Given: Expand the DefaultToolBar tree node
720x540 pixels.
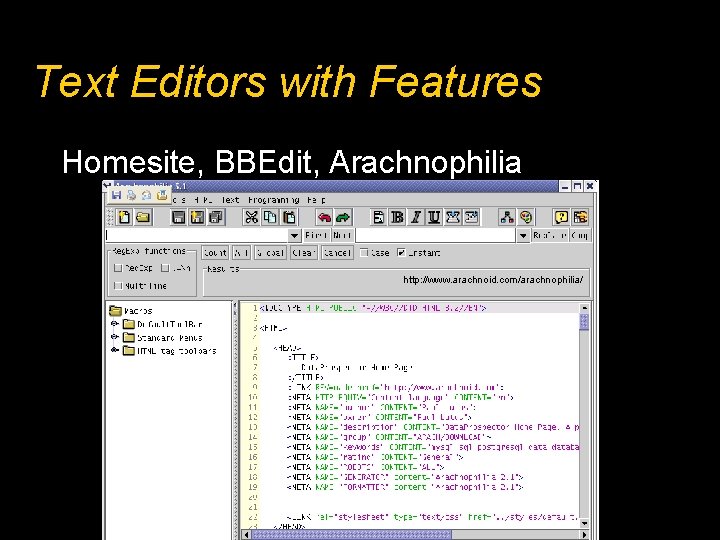Looking at the screenshot, I should tap(115, 324).
